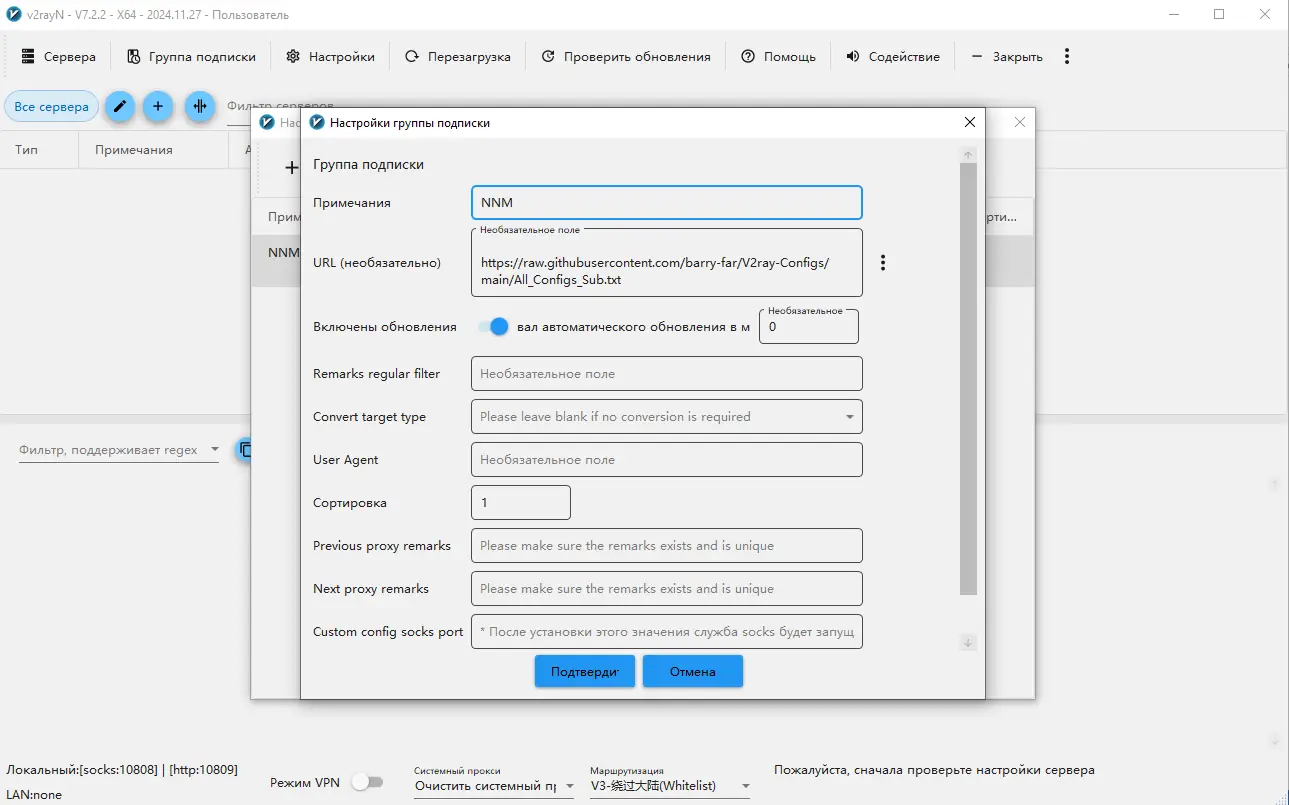Click the LAN:none status text

click(x=34, y=794)
